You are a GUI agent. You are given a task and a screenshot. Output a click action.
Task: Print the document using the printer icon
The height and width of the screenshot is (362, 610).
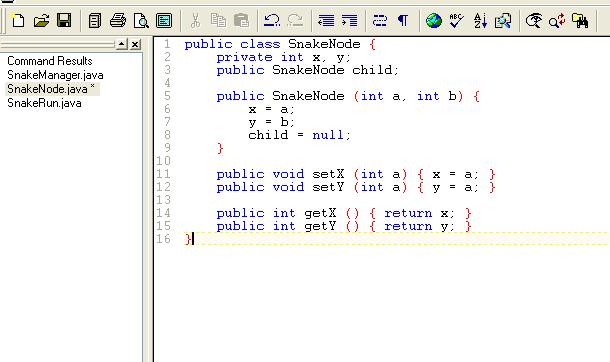pyautogui.click(x=117, y=20)
